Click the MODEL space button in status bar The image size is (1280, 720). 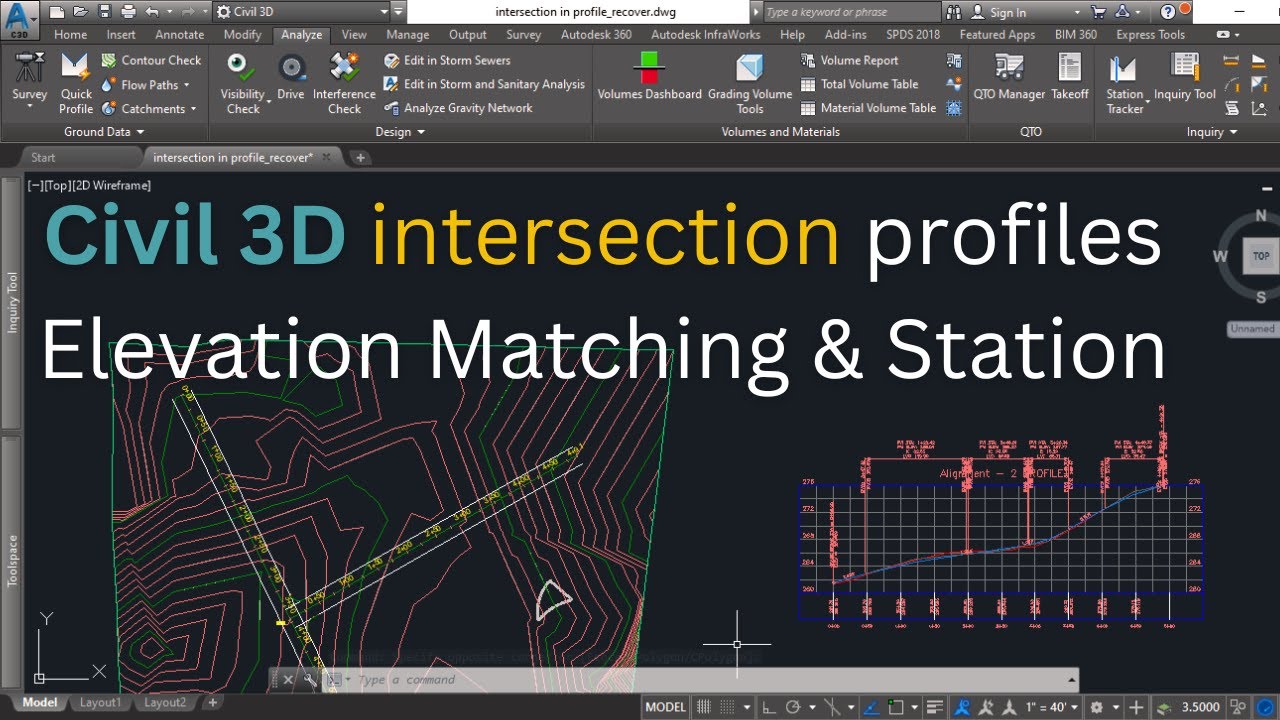665,707
